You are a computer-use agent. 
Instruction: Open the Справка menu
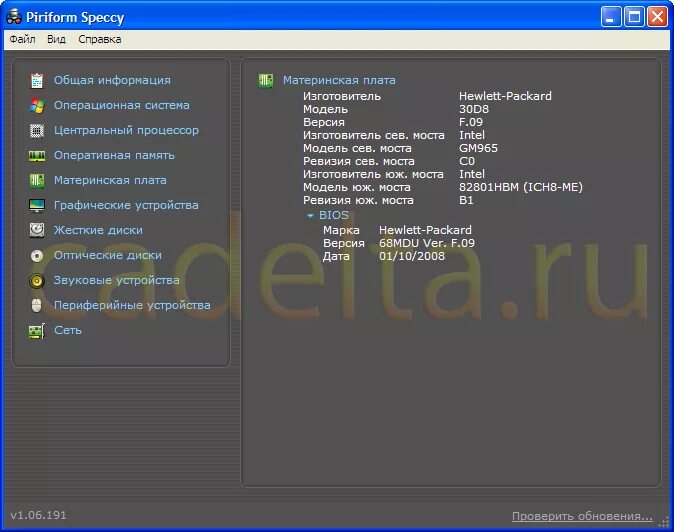[x=100, y=39]
